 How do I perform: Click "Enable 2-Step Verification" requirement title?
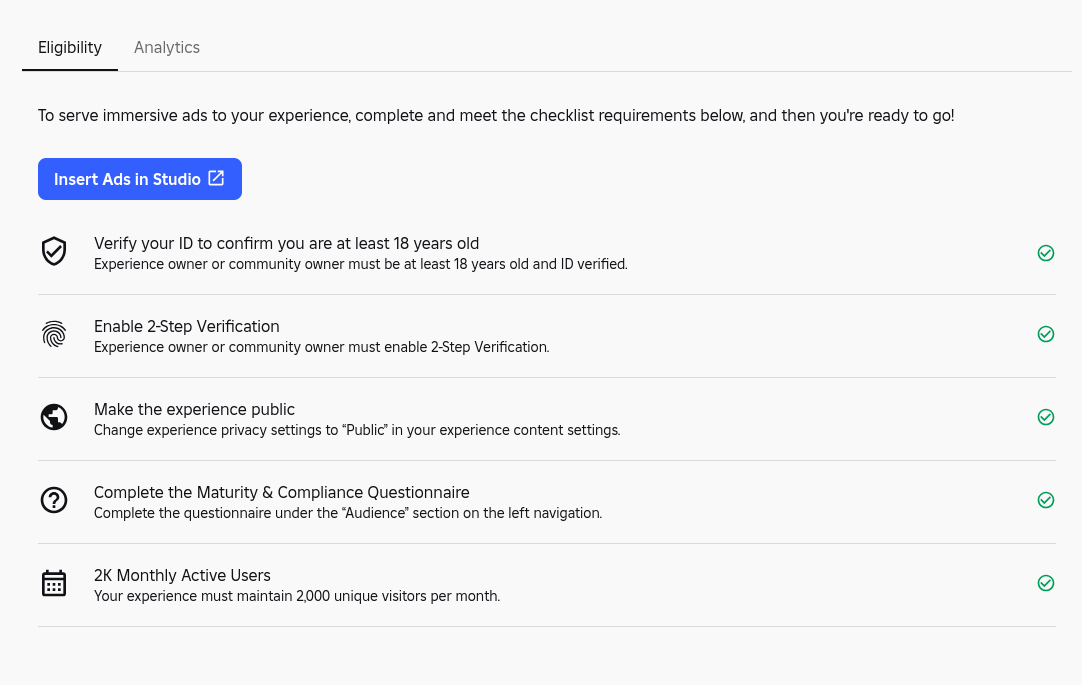tap(186, 326)
